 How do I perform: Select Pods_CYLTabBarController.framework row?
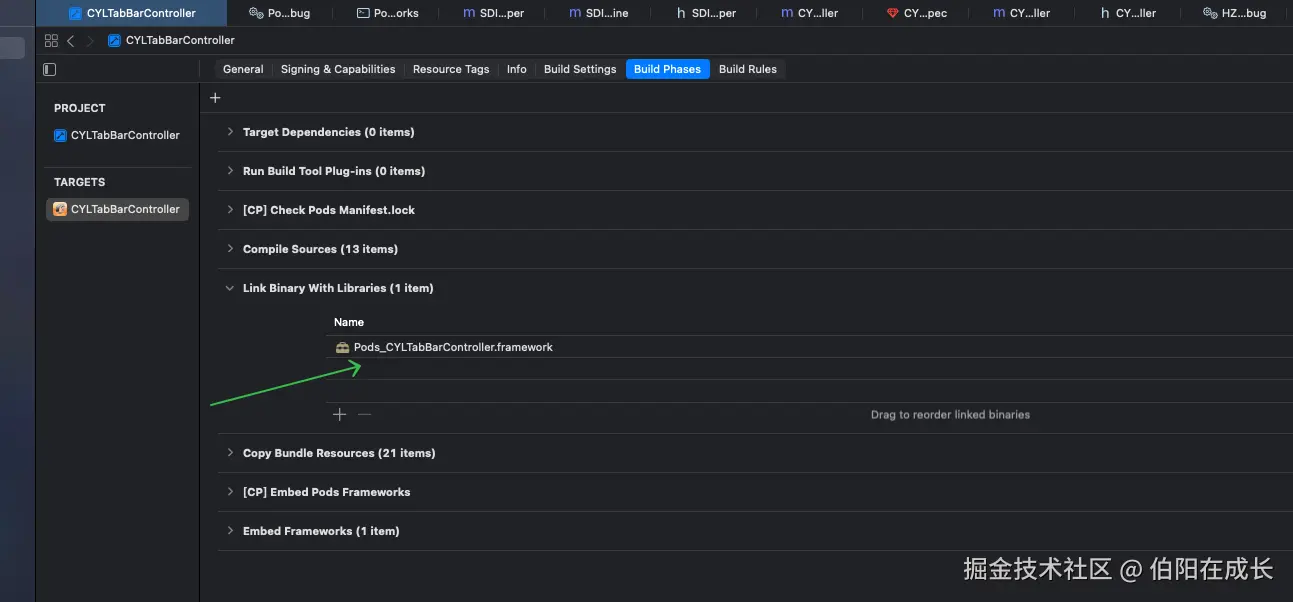[811, 347]
